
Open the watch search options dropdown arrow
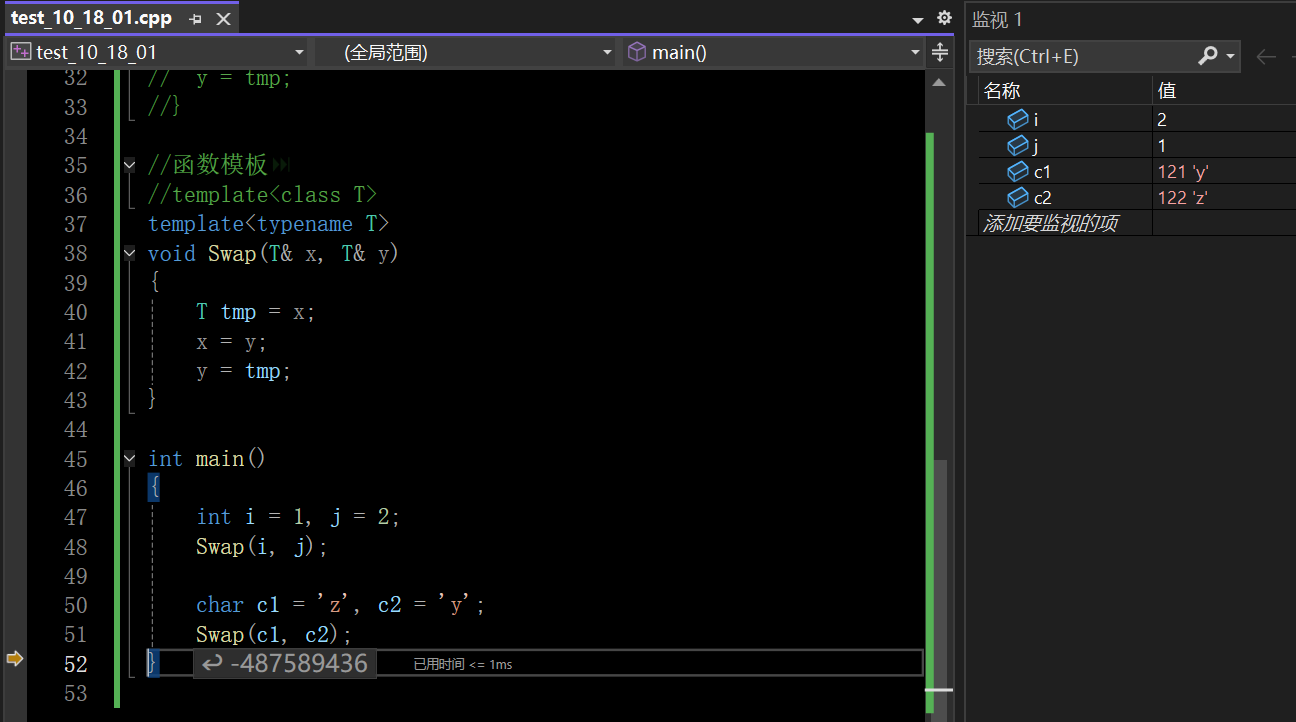click(1231, 56)
